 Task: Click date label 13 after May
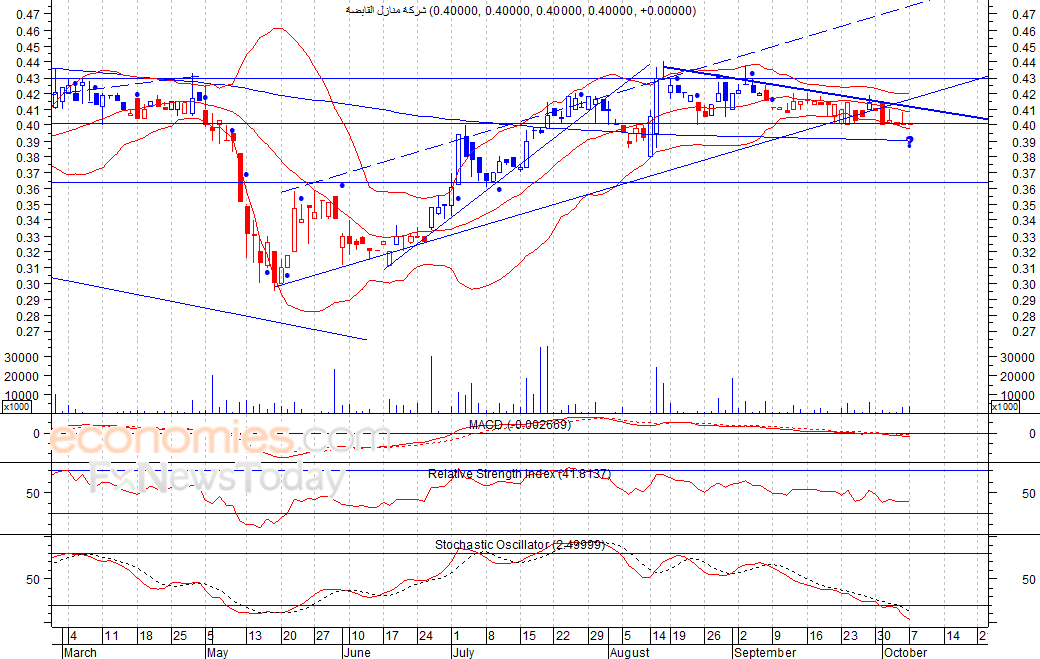[255, 636]
